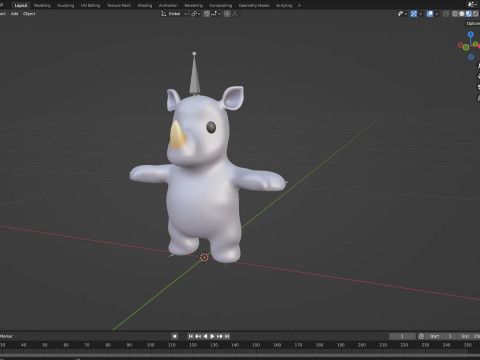The width and height of the screenshot is (480, 360).
Task: Click the rhino's golden horn
Action: [x=177, y=135]
